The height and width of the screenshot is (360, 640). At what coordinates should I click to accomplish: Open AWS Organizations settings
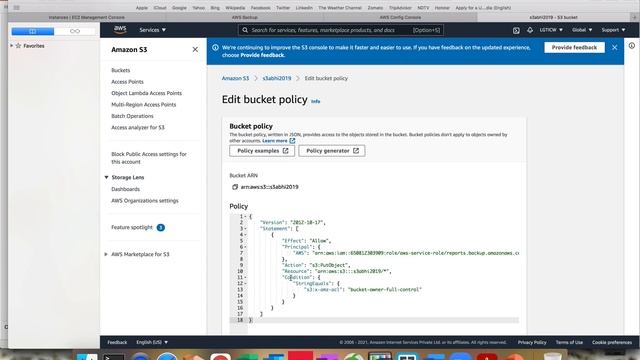[145, 200]
